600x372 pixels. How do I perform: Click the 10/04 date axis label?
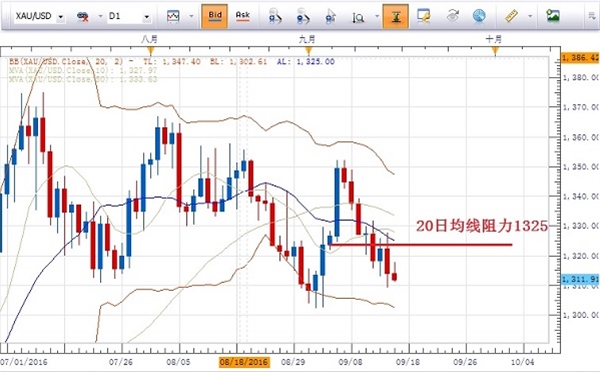[x=522, y=362]
